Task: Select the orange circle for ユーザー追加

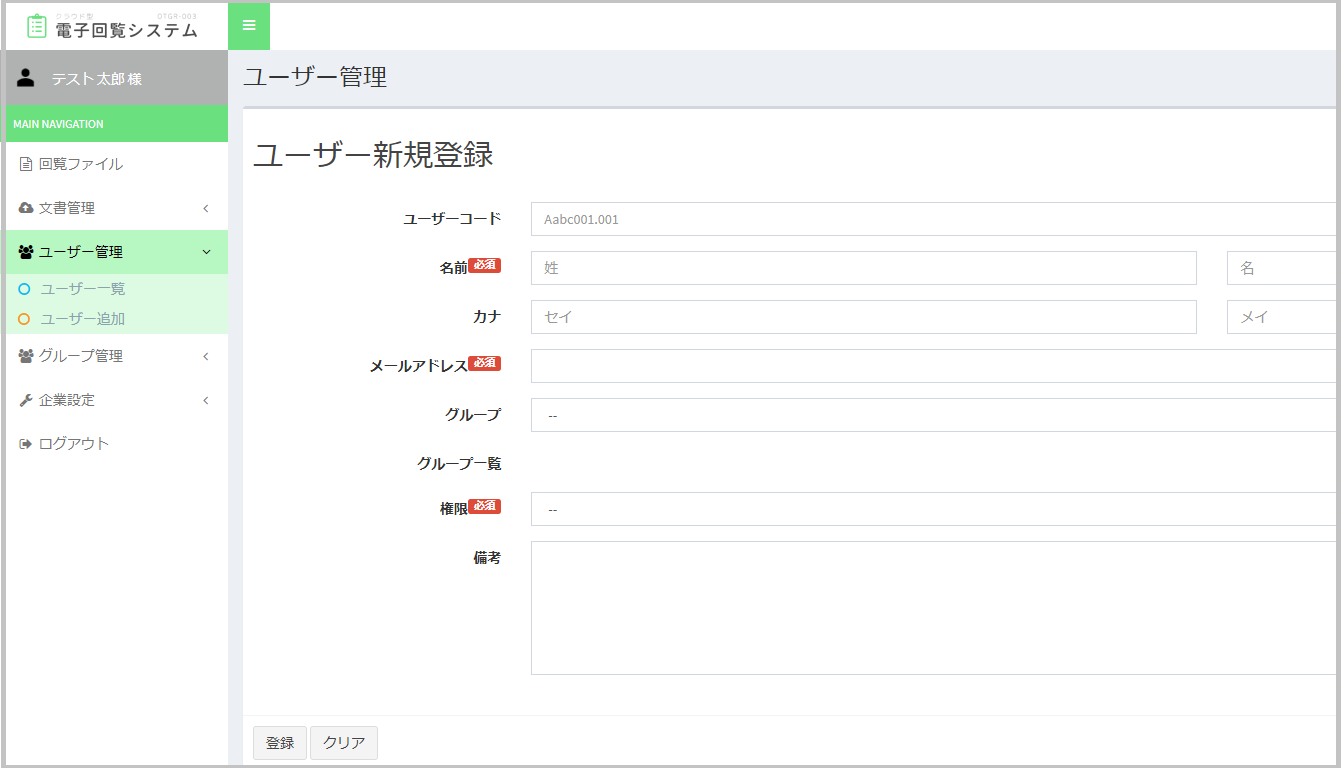Action: pos(25,319)
